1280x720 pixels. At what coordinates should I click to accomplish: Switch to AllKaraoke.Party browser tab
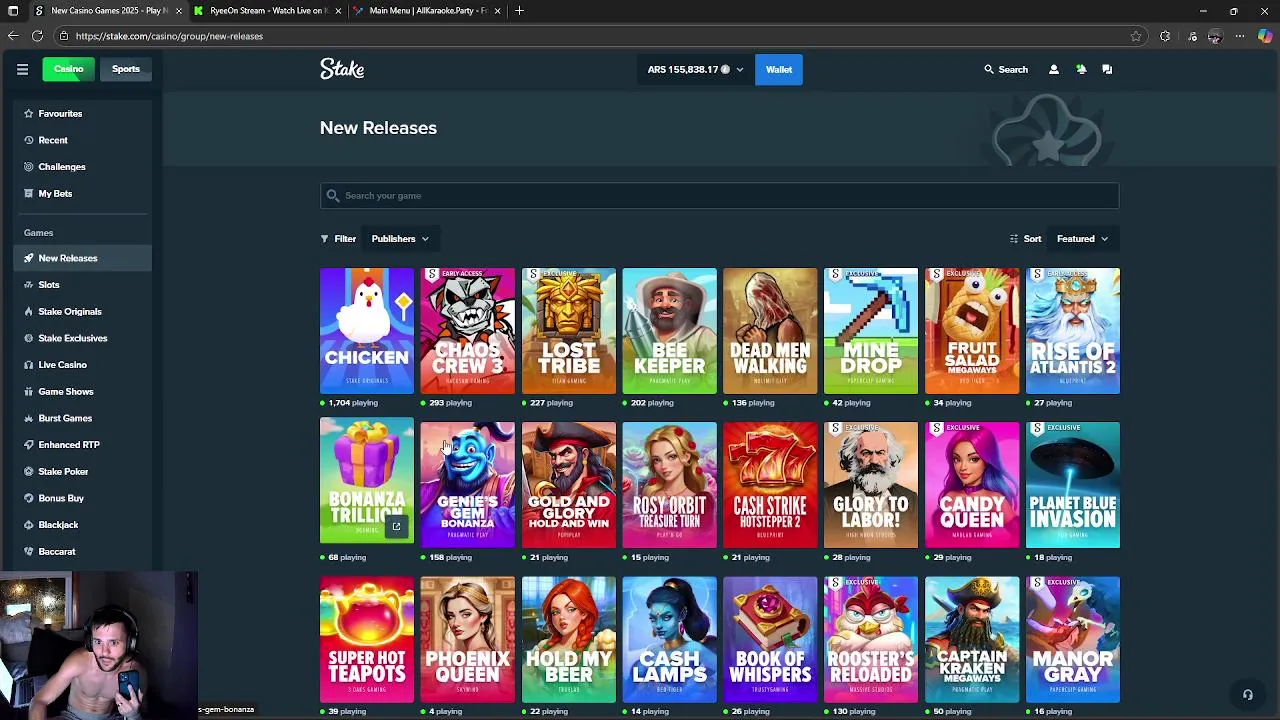click(428, 11)
